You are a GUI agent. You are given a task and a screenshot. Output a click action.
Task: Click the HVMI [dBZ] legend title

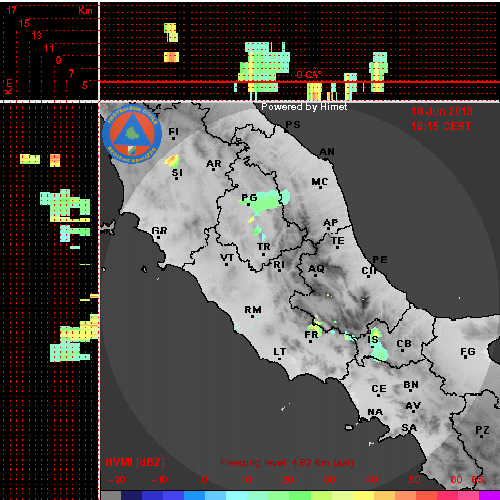[135, 462]
